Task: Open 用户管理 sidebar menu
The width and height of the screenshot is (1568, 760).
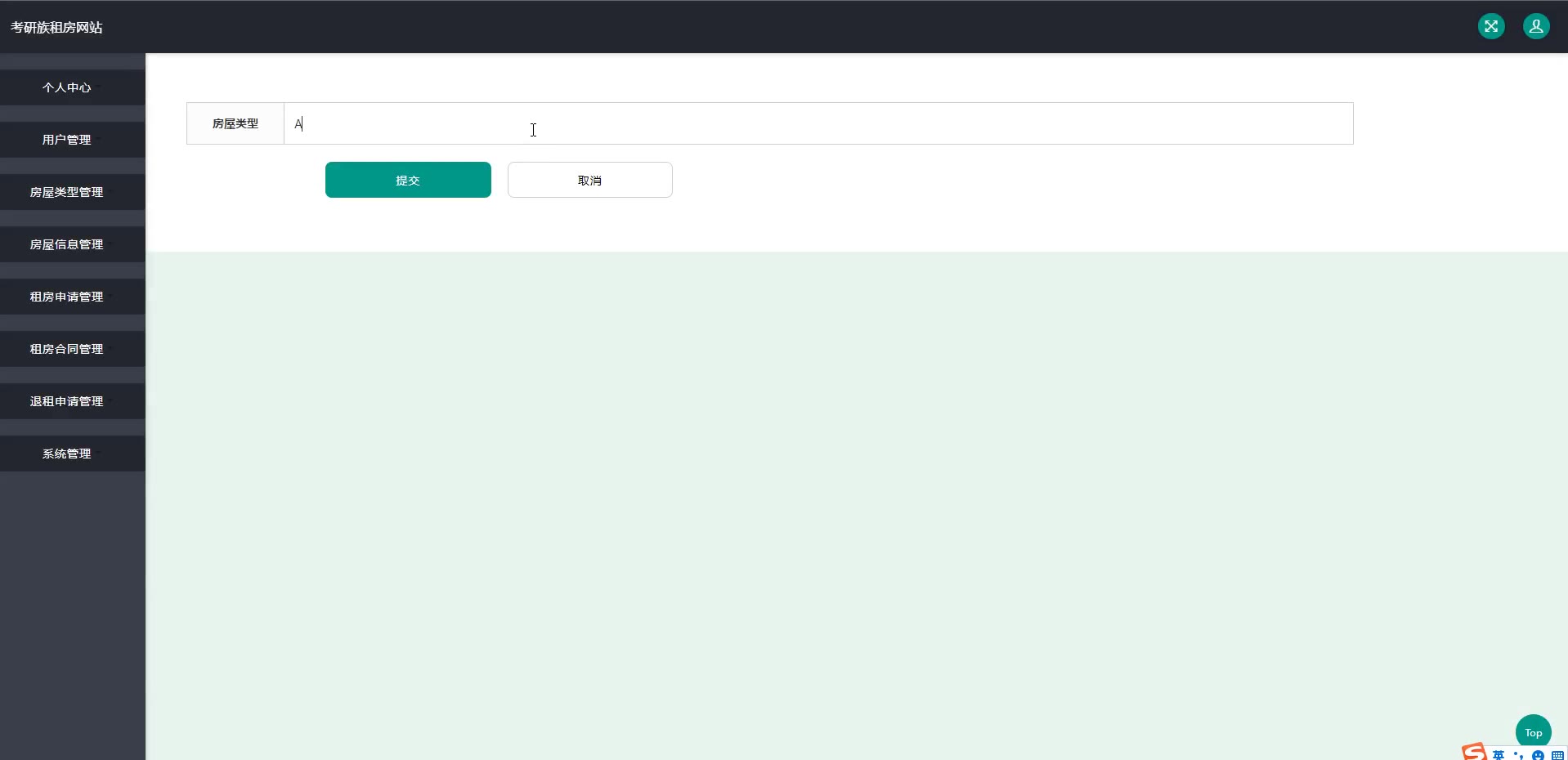Action: (73, 140)
